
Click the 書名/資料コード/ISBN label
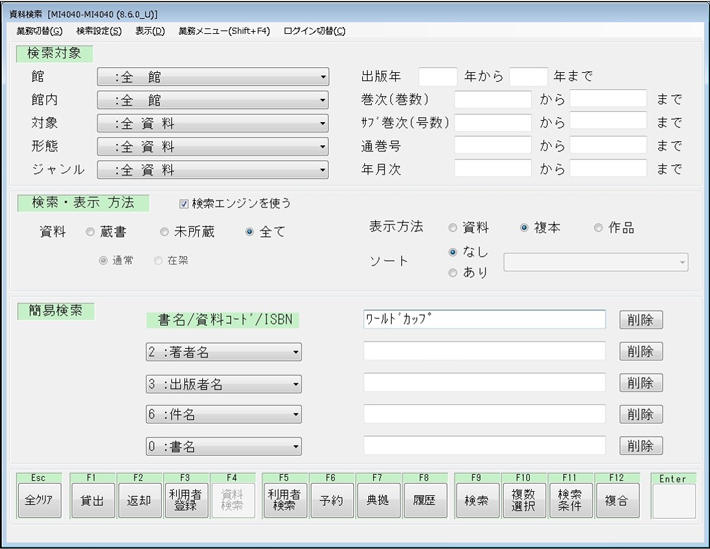(x=222, y=320)
